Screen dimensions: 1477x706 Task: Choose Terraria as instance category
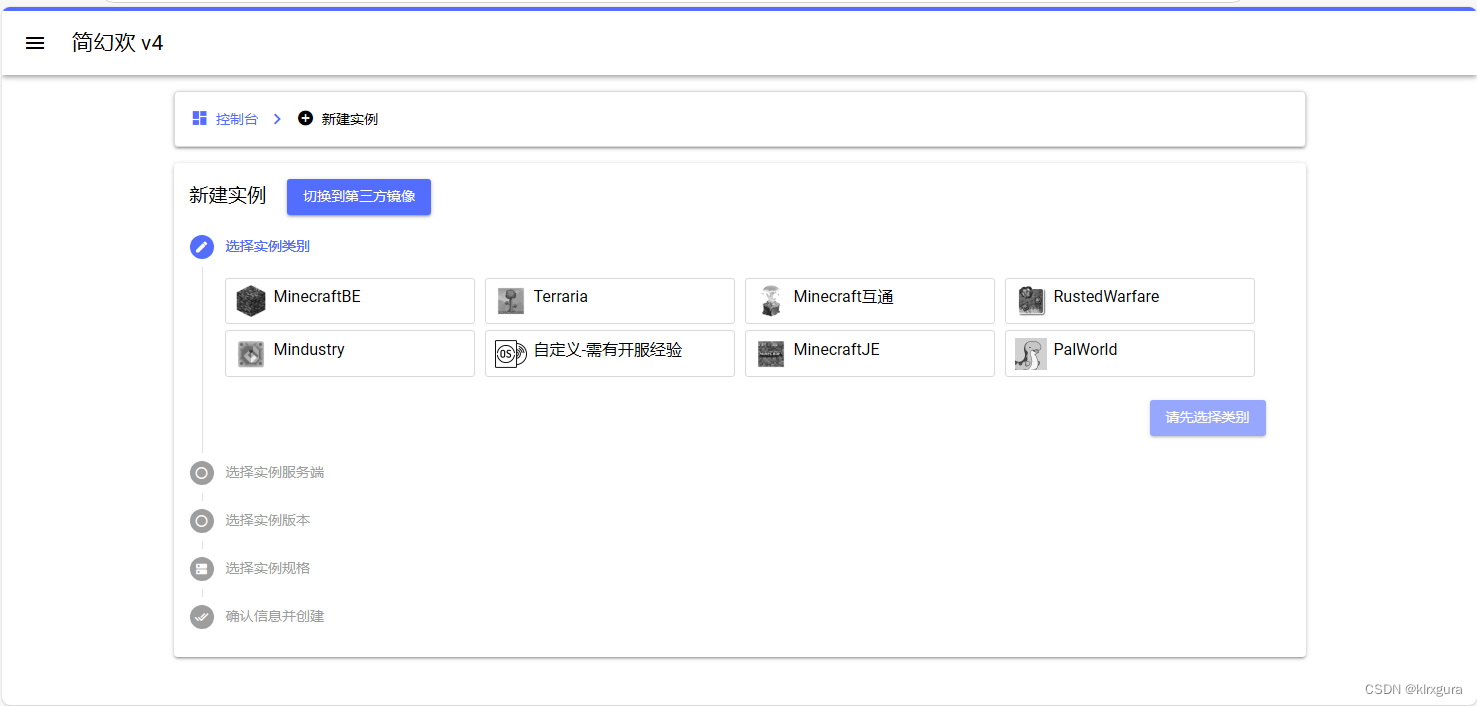click(610, 301)
